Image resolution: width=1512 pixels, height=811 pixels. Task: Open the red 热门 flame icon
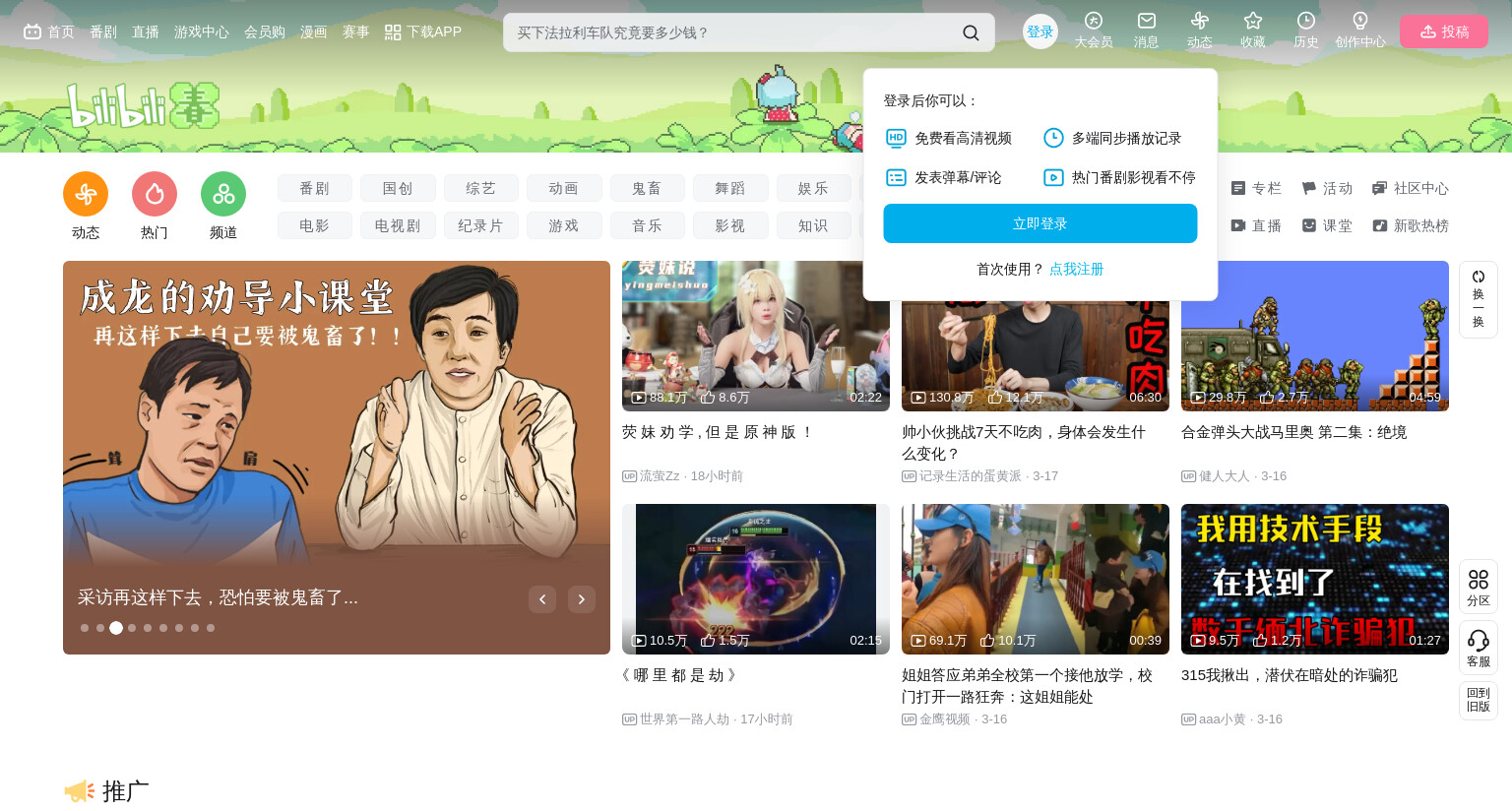pyautogui.click(x=155, y=194)
